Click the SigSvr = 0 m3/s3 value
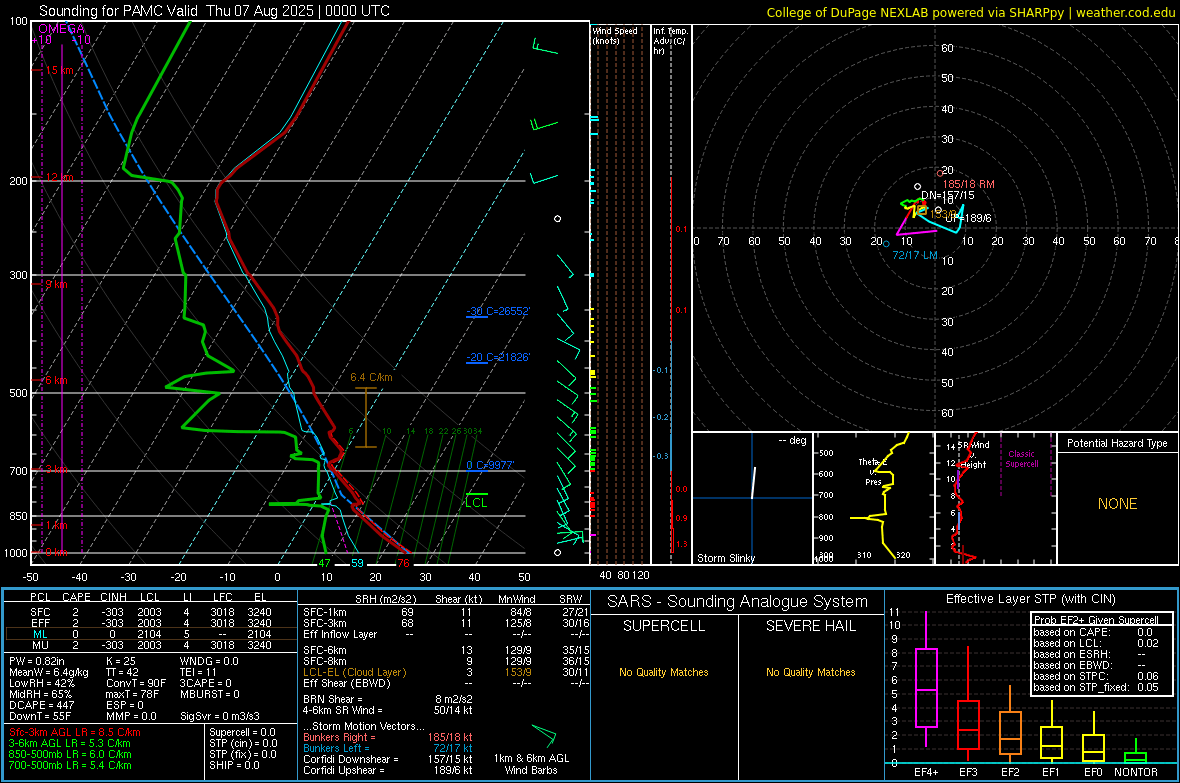The height and width of the screenshot is (783, 1180). coord(220,716)
